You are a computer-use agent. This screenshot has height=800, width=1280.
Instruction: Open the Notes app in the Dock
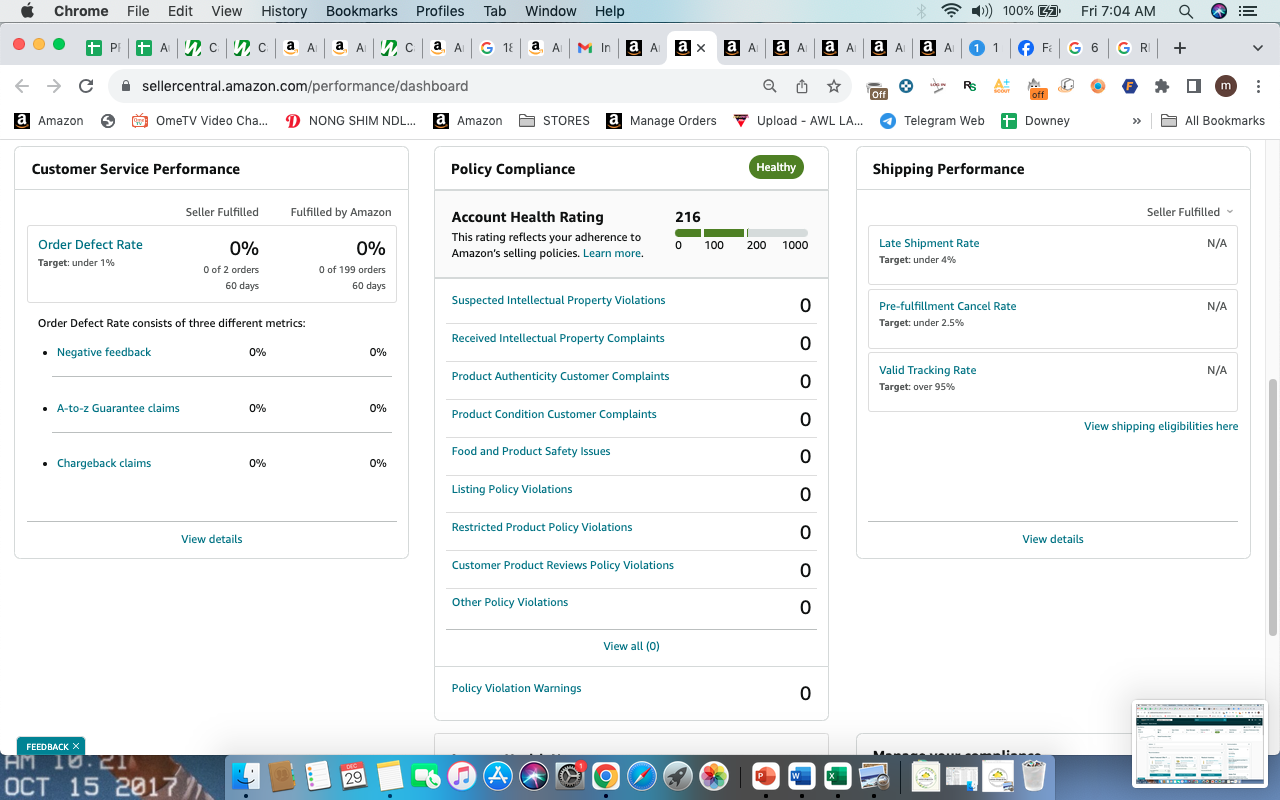(x=389, y=775)
